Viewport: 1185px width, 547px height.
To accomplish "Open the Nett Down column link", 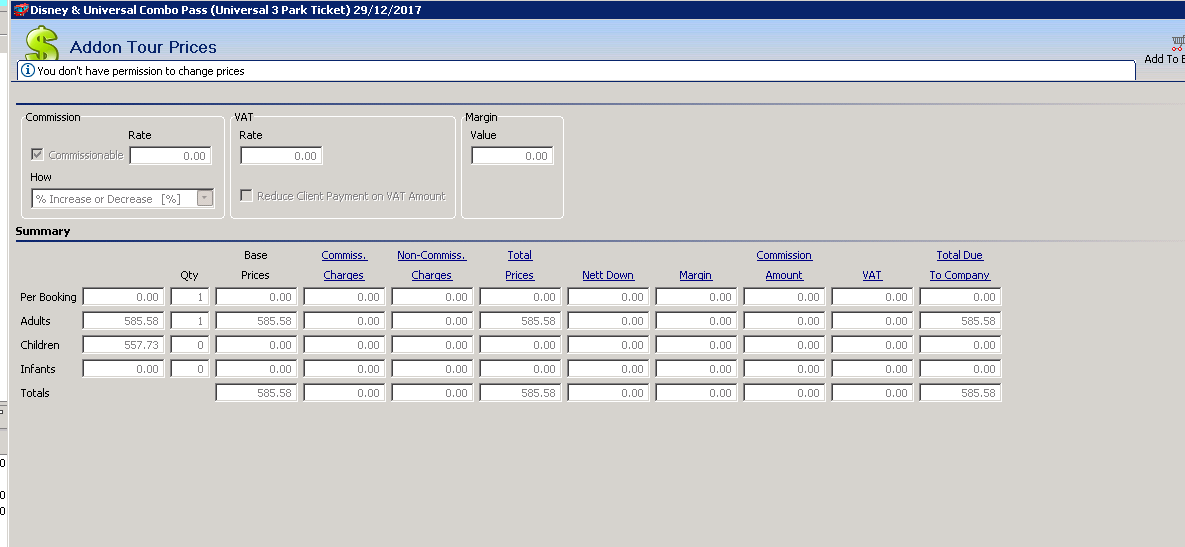I will tap(608, 275).
